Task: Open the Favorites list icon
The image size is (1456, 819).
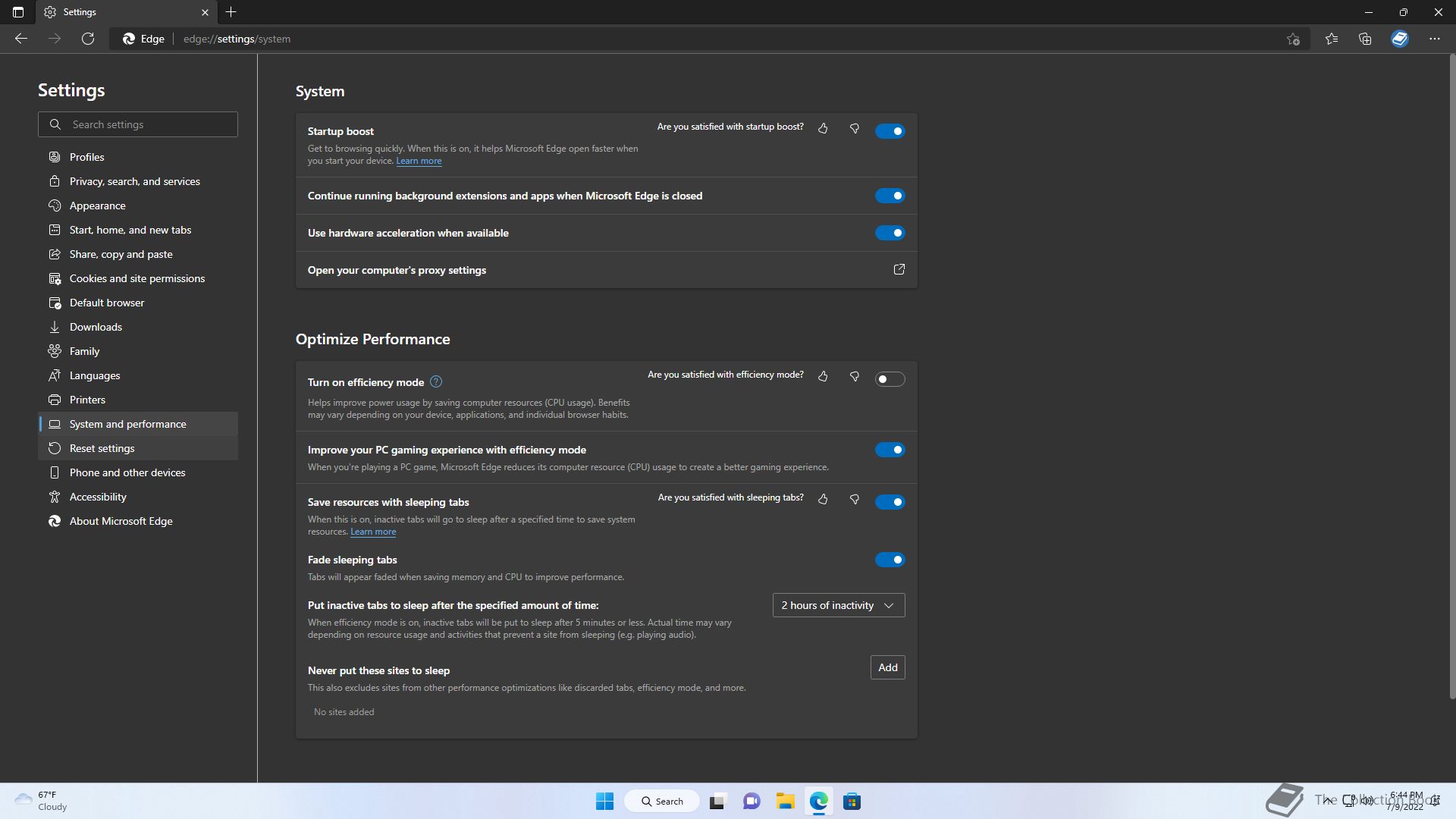Action: click(1332, 39)
